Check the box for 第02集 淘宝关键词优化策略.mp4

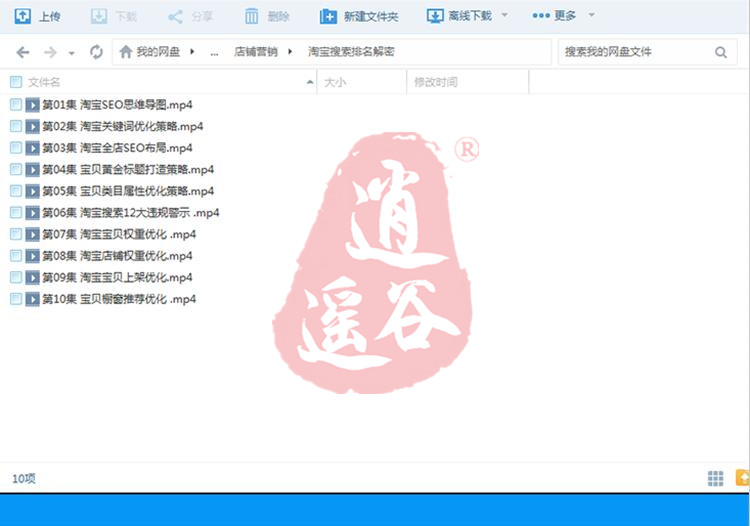coord(16,126)
